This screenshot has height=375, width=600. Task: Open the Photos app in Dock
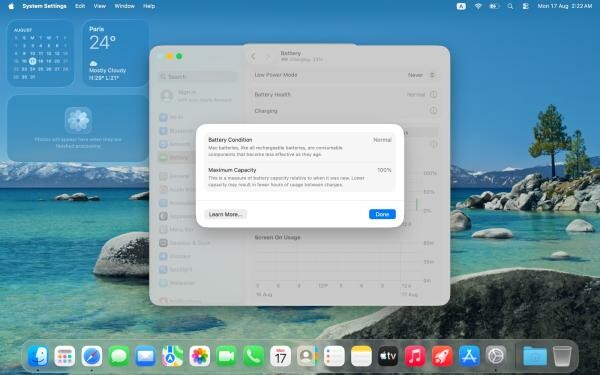tap(200, 356)
